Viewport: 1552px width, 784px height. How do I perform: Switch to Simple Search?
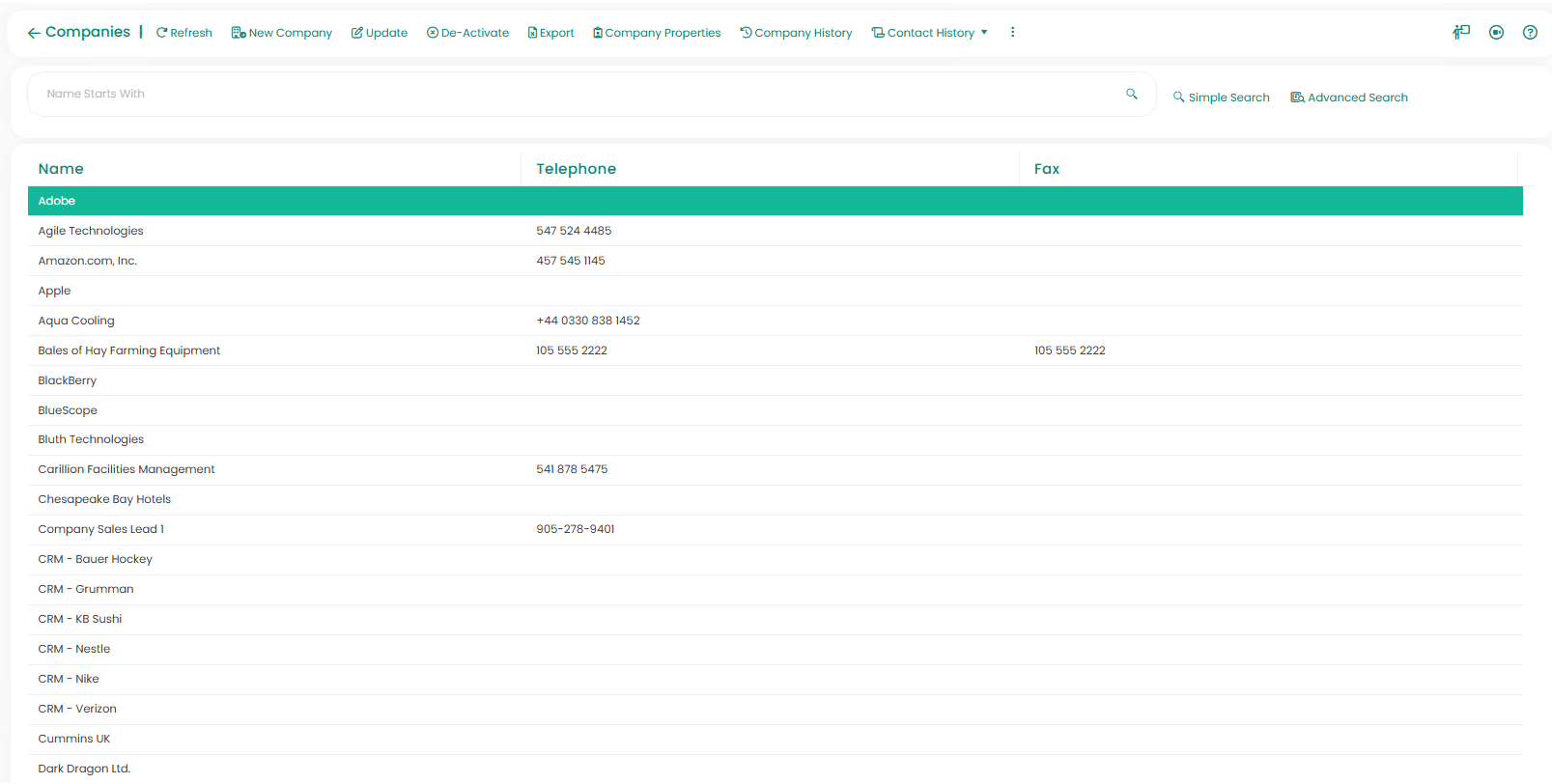[x=1222, y=98]
